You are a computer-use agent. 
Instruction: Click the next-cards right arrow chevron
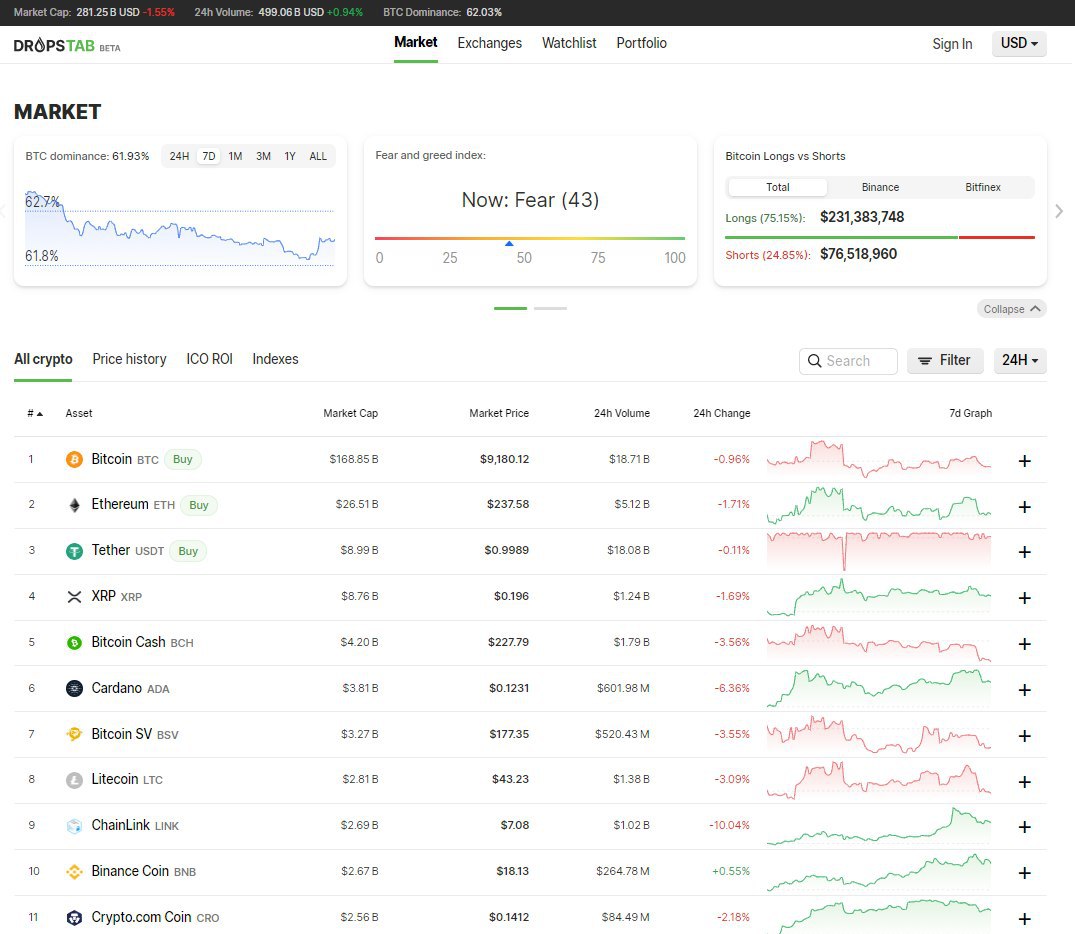coord(1059,211)
